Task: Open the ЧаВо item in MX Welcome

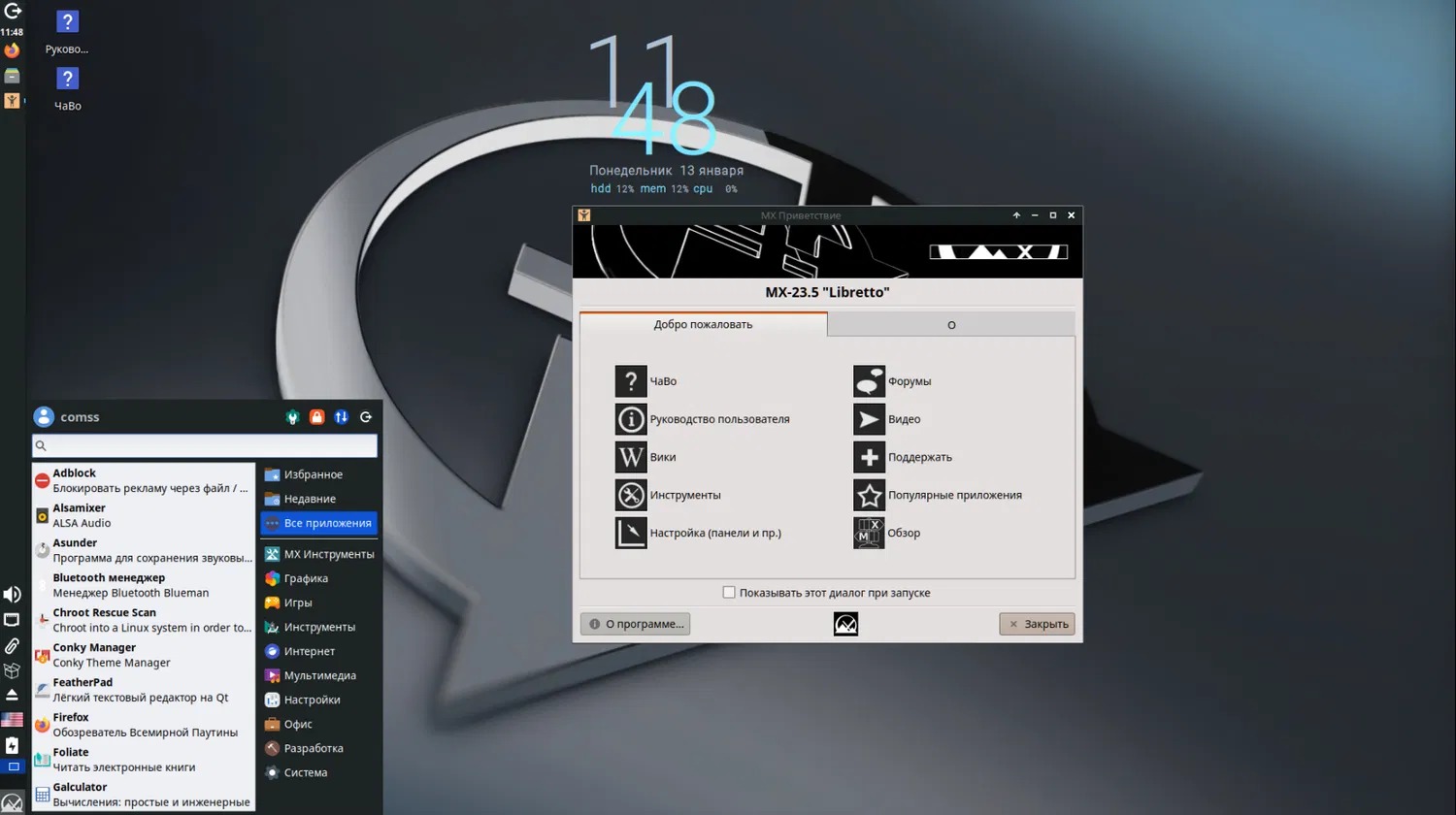Action: (x=631, y=381)
